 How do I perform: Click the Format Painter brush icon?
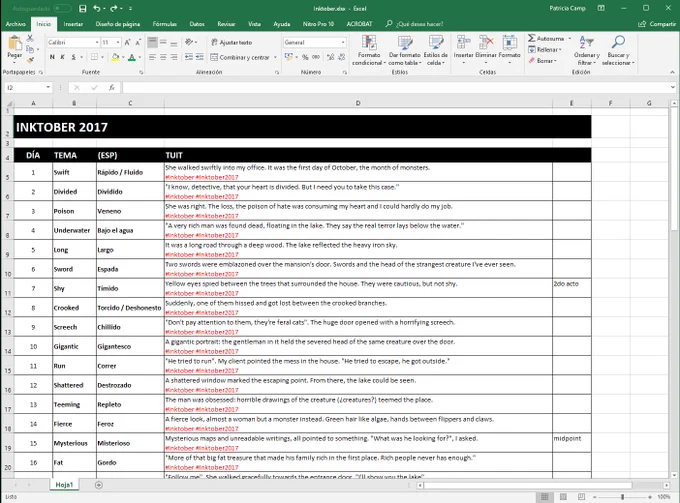click(x=30, y=60)
